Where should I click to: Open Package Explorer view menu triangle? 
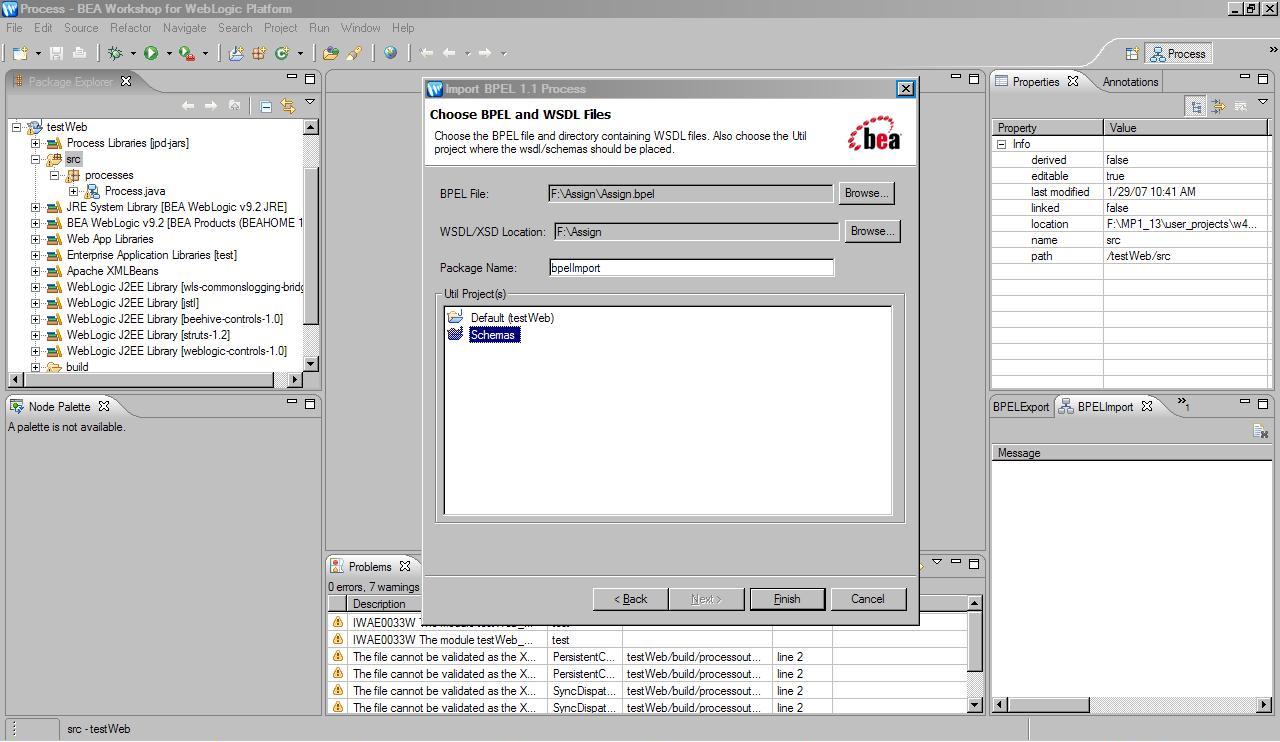(x=310, y=102)
